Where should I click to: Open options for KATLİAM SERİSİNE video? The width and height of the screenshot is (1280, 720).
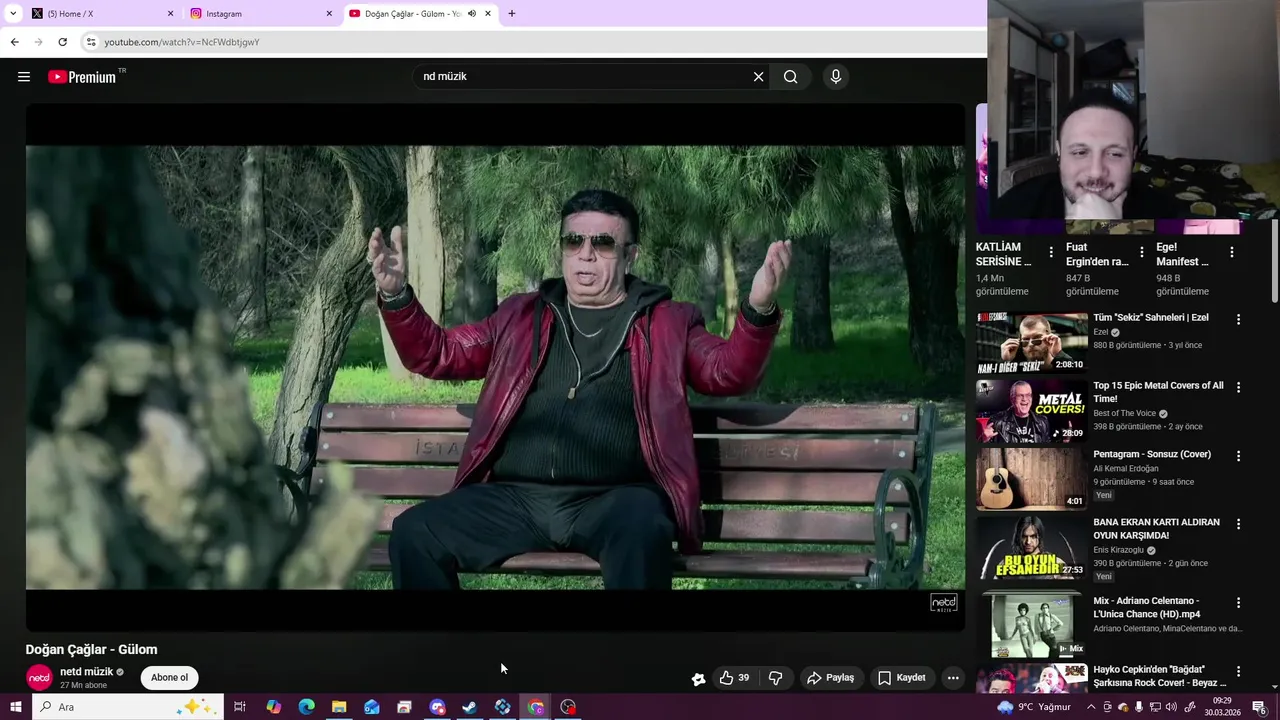point(1051,252)
